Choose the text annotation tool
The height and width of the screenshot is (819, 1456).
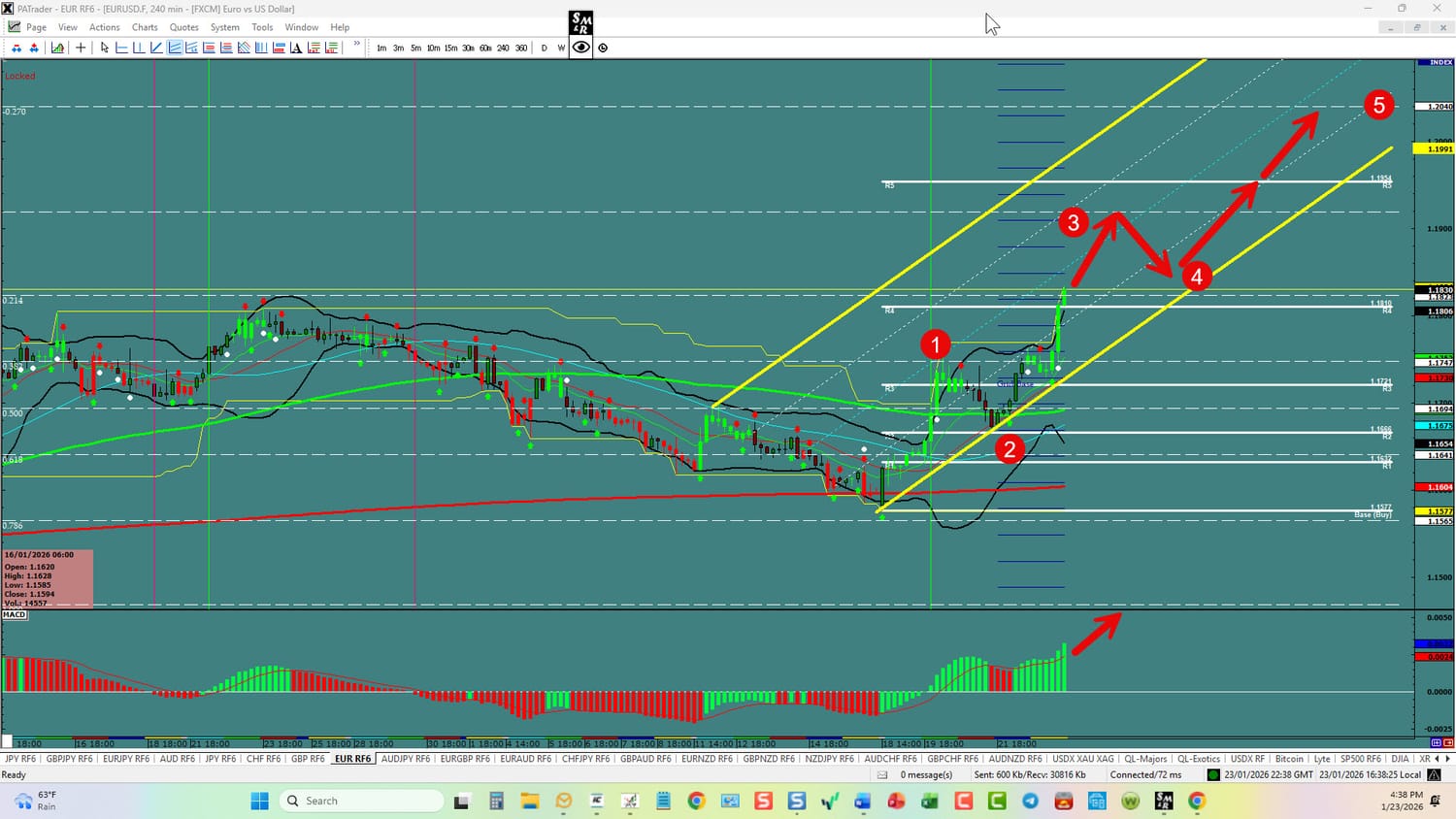pyautogui.click(x=296, y=48)
